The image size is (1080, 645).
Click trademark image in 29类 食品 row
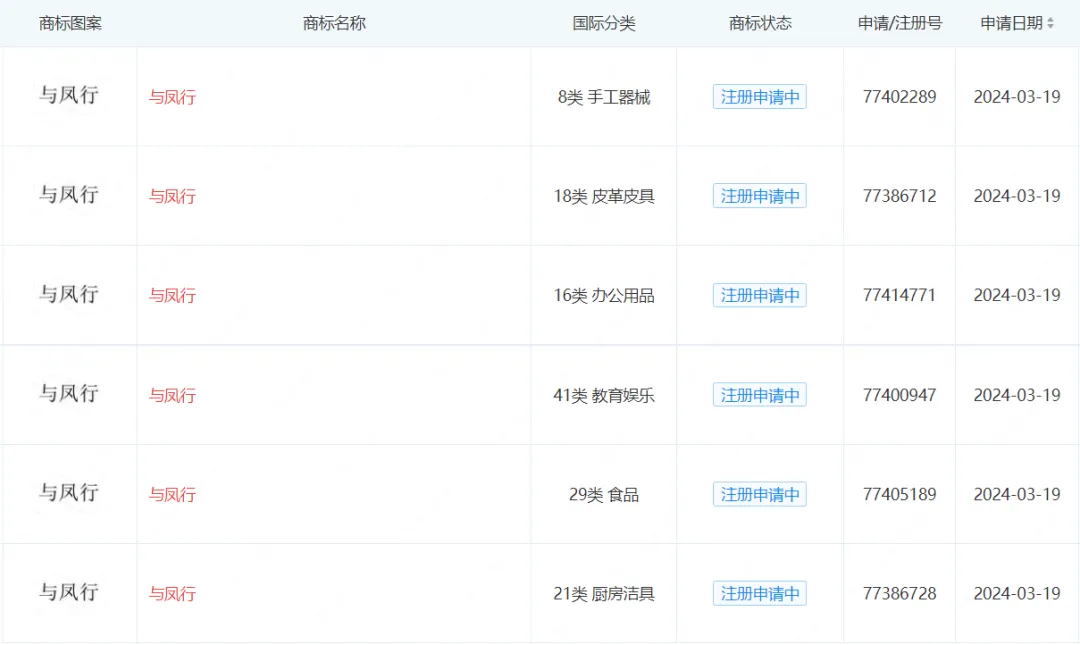69,493
